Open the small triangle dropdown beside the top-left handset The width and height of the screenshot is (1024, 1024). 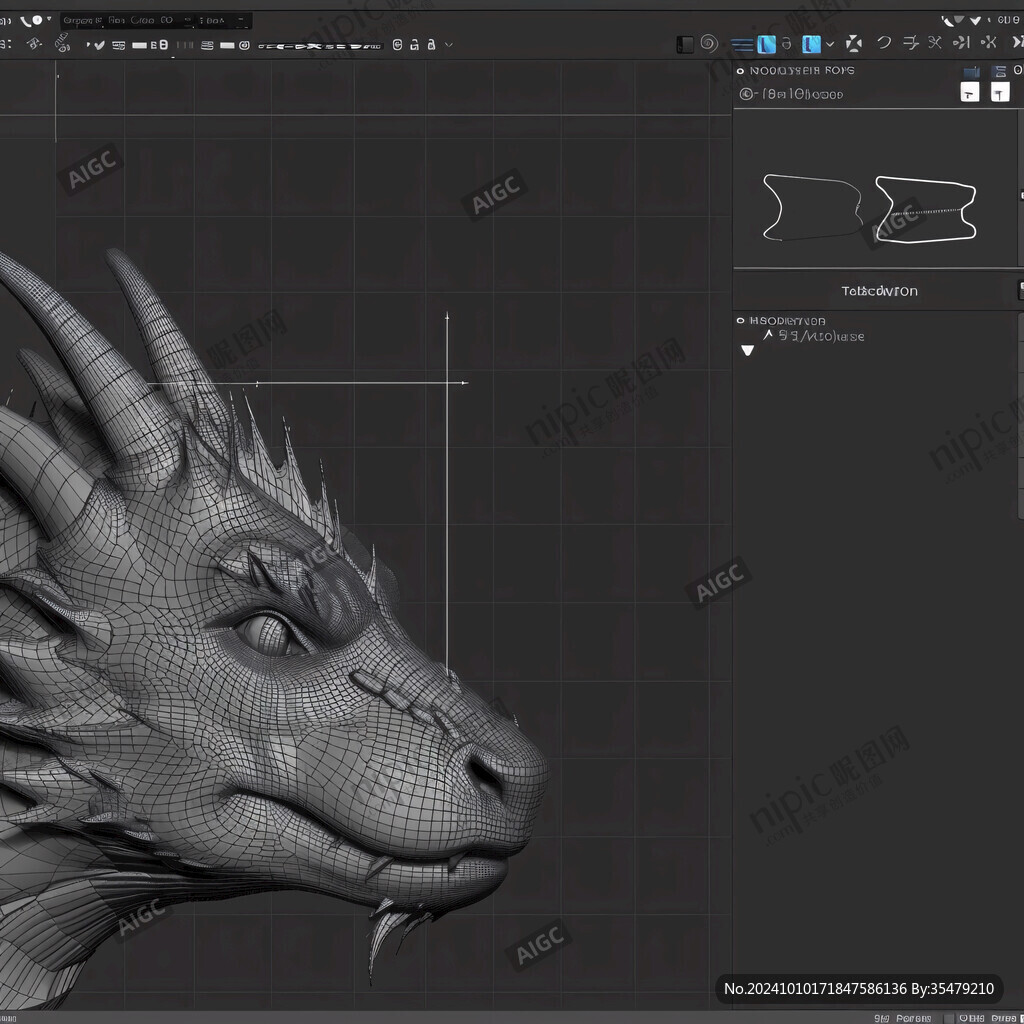pos(49,20)
